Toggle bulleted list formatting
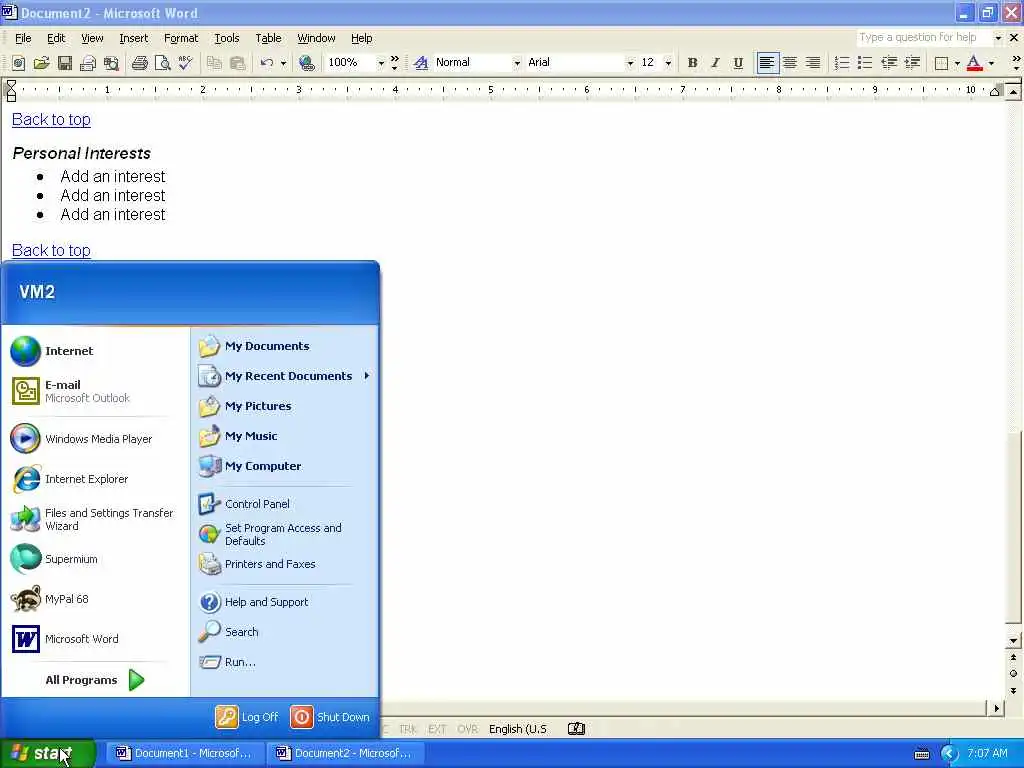Image resolution: width=1024 pixels, height=768 pixels. 865,63
